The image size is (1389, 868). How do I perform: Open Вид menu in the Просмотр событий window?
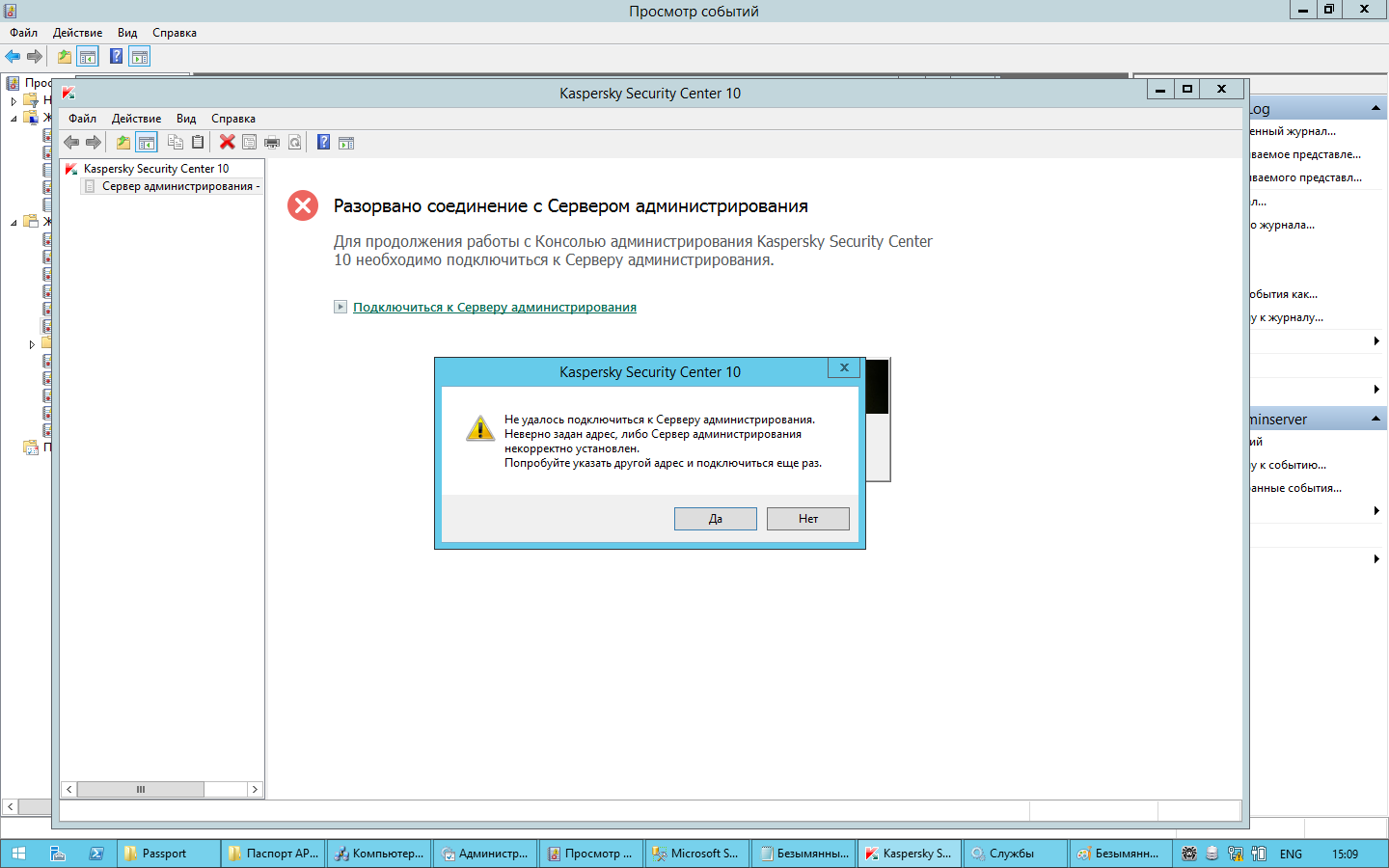[127, 33]
